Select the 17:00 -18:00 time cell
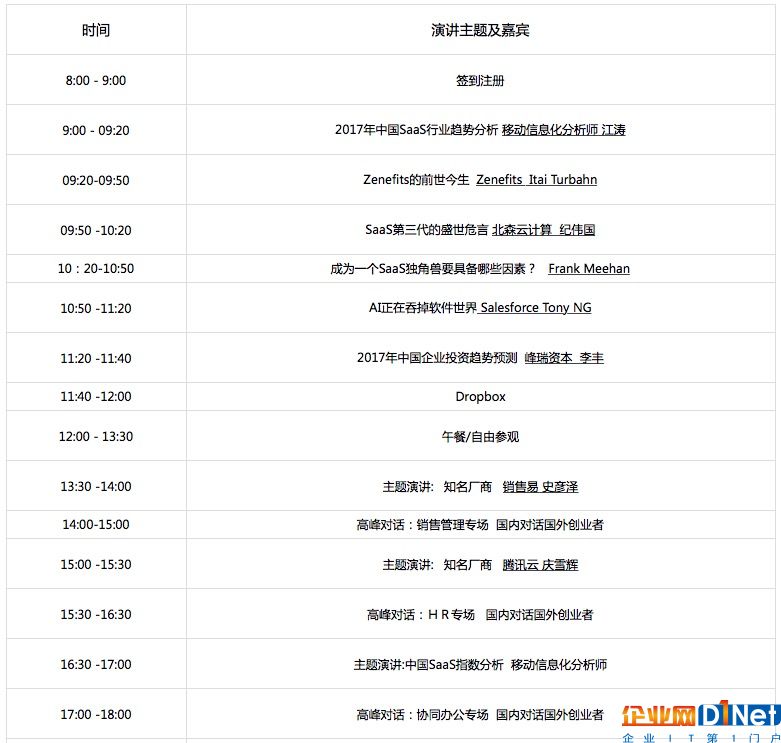Screen dimensions: 781x743 pos(96,714)
